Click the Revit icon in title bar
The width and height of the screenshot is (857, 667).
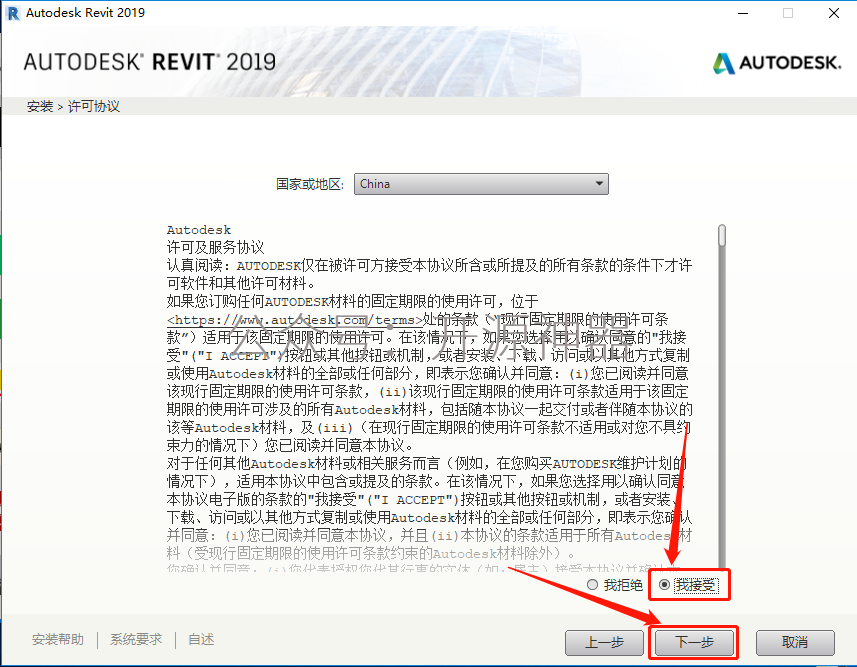point(13,13)
